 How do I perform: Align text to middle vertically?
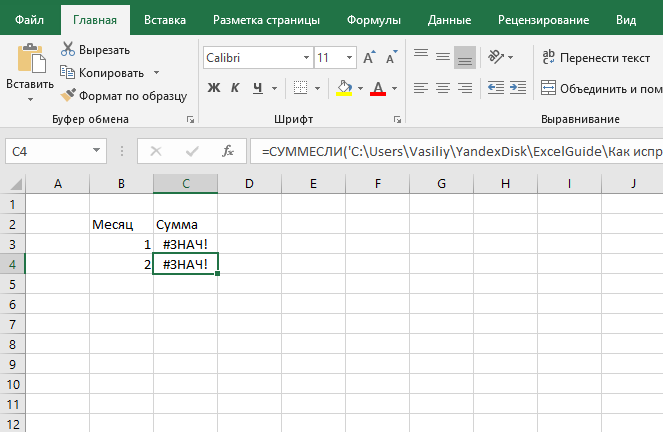[443, 57]
